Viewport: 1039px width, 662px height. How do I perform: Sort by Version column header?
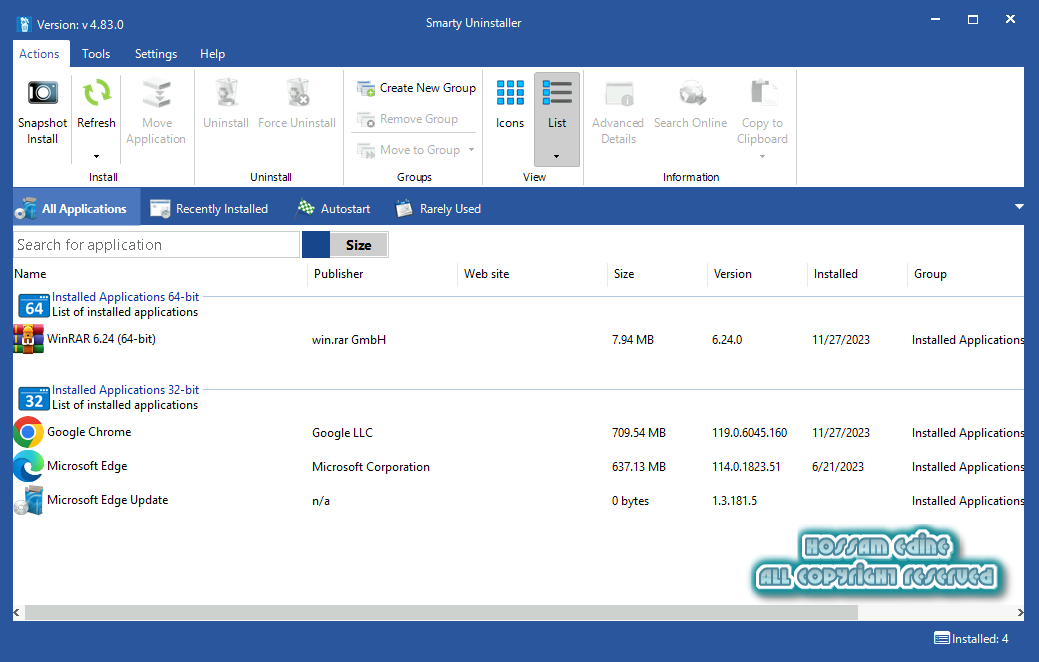point(732,274)
